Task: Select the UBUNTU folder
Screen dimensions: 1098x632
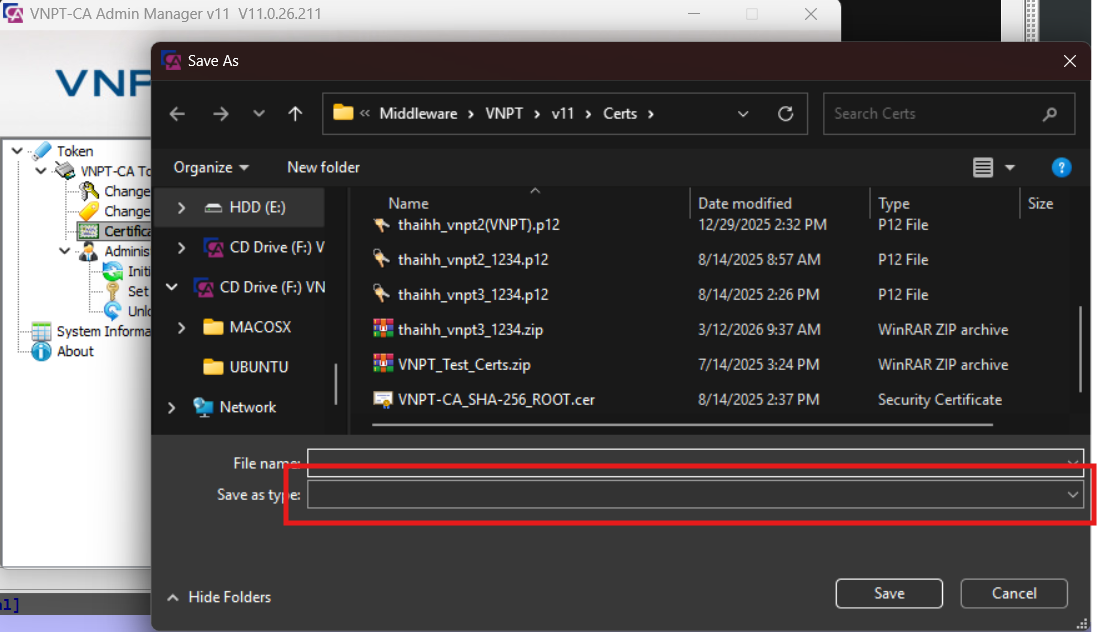Action: (x=258, y=367)
